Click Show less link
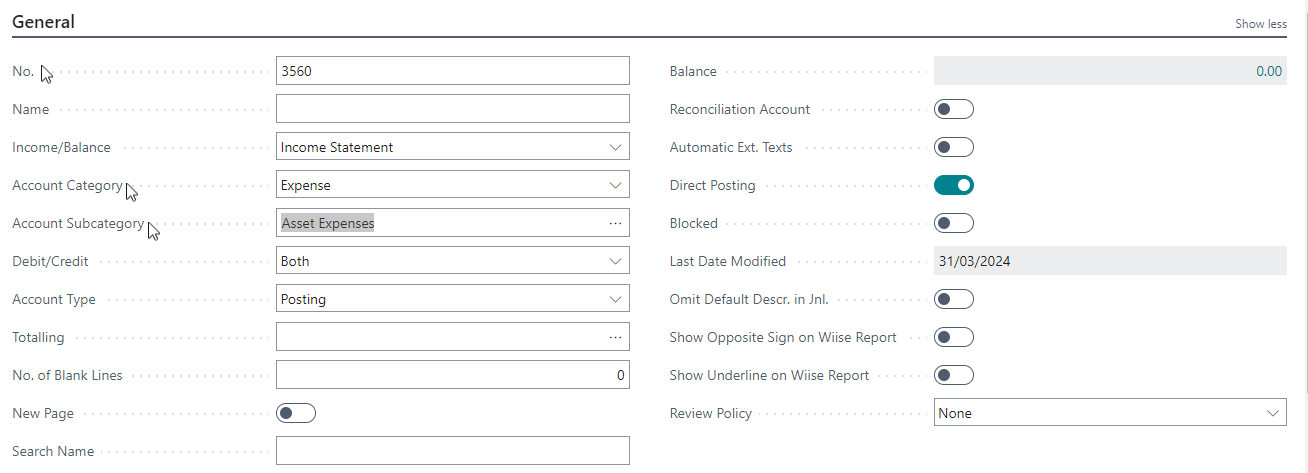The width and height of the screenshot is (1308, 473). tap(1260, 24)
